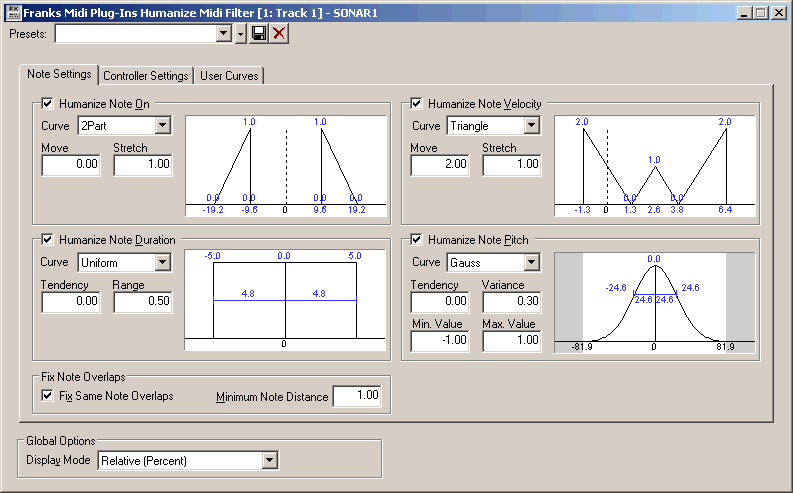Disable the Humanize Note Velocity checkbox
Screen dimensions: 793x493
click(416, 104)
